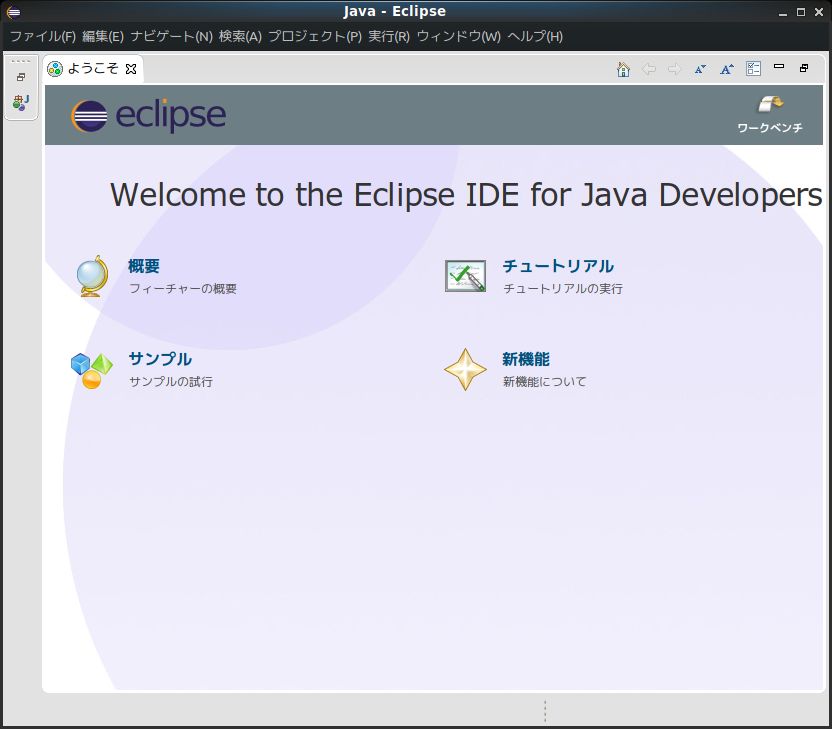This screenshot has height=729, width=832.
Task: Click the globe Overview icon
Action: [x=92, y=276]
